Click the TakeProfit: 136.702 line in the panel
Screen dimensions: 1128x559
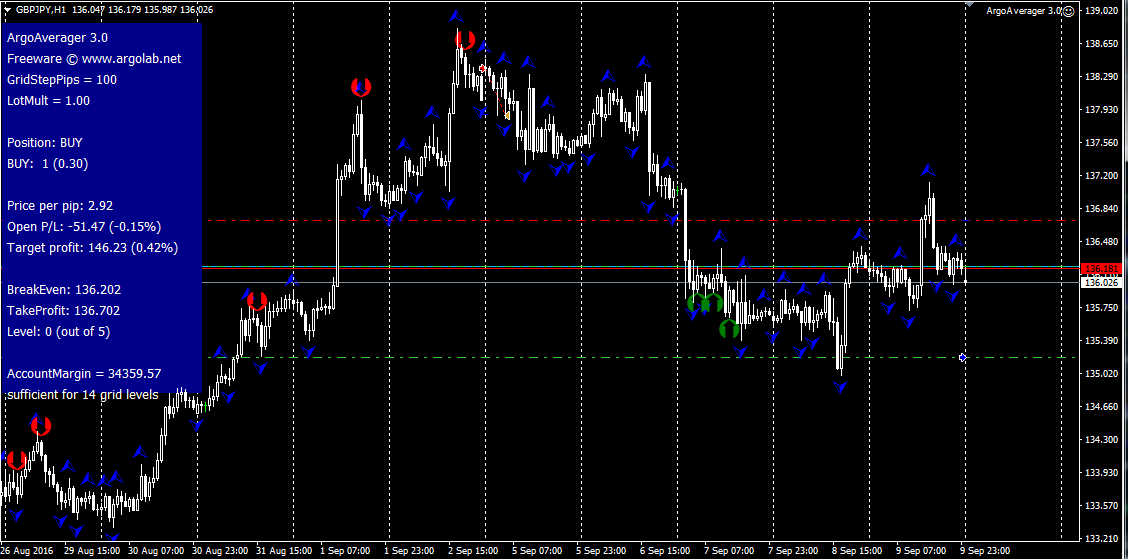point(63,311)
